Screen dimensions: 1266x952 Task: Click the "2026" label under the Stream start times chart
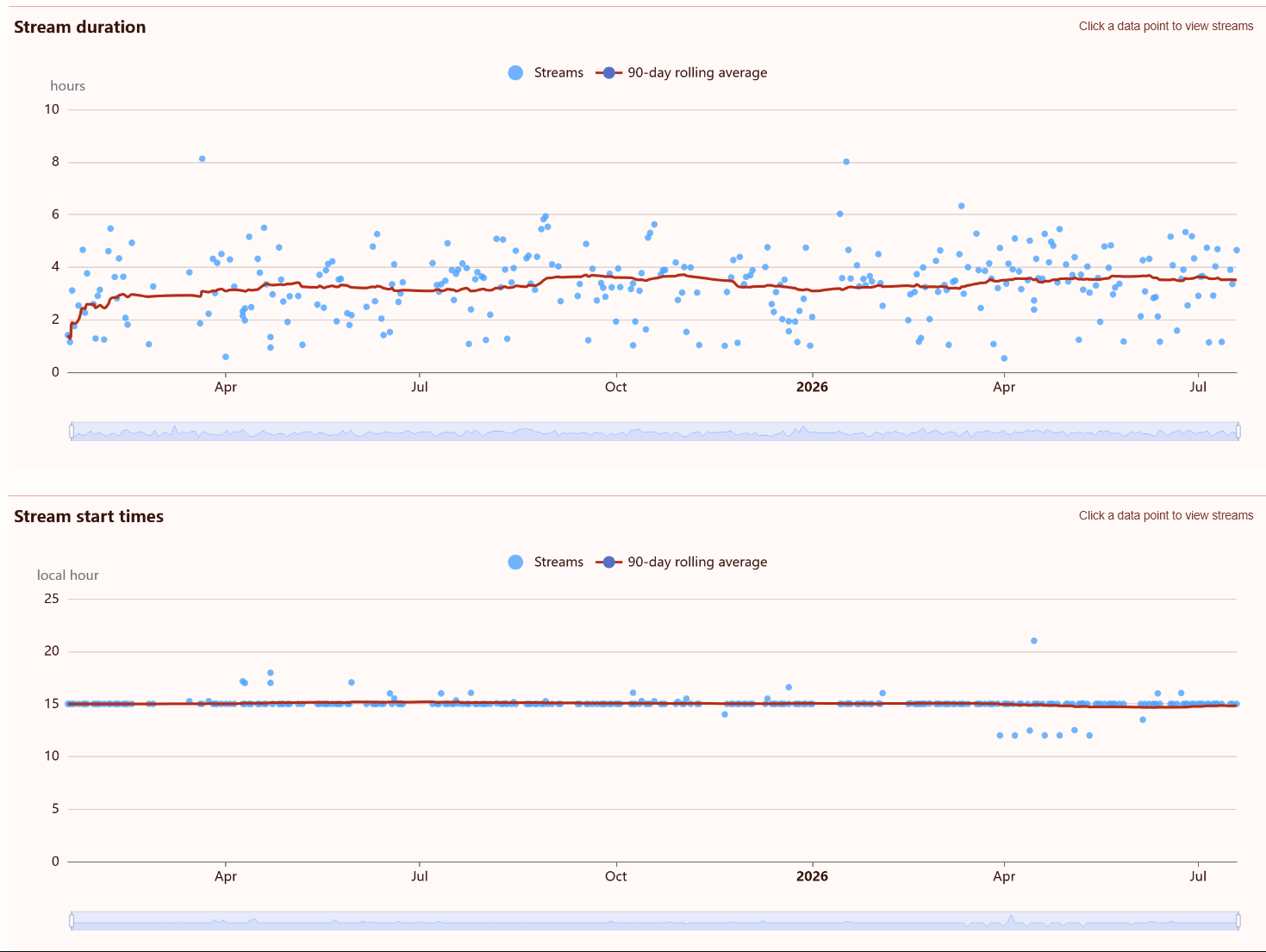pyautogui.click(x=812, y=876)
